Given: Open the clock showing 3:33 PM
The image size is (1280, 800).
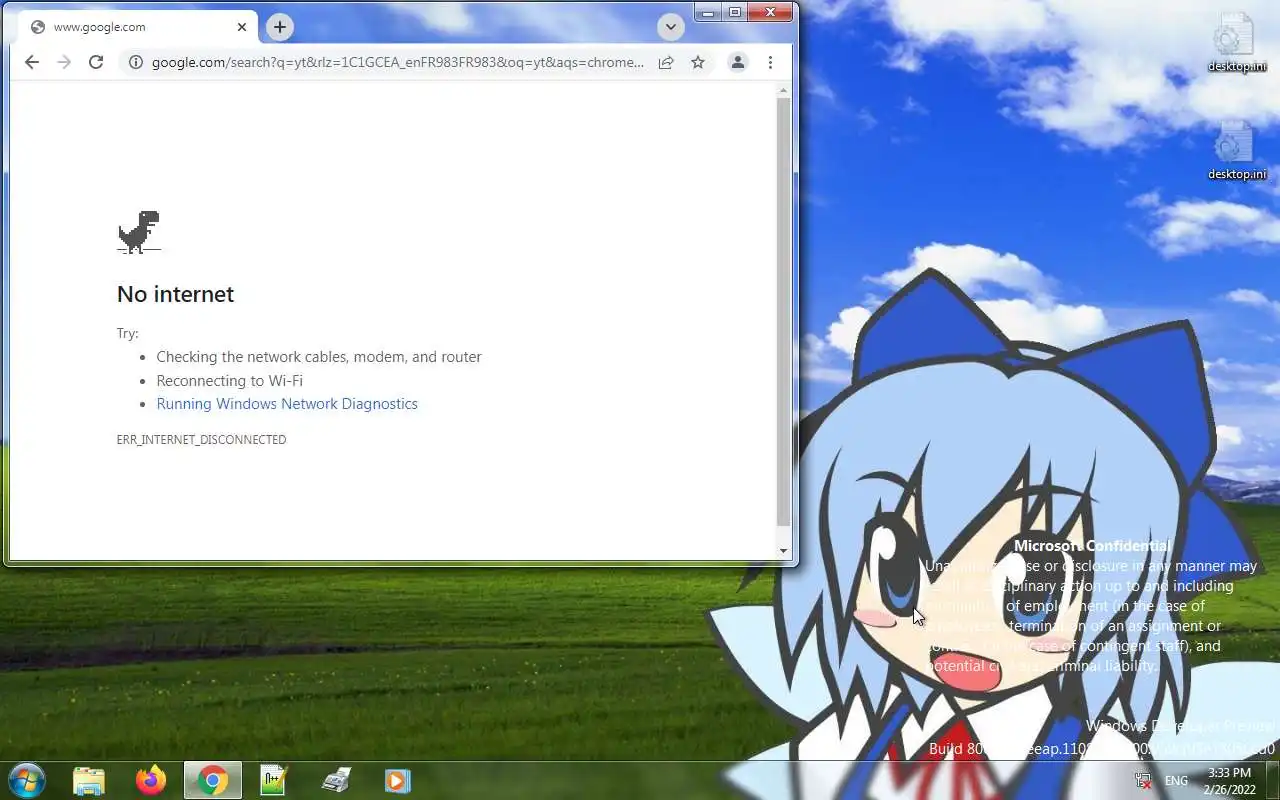Looking at the screenshot, I should [x=1229, y=781].
